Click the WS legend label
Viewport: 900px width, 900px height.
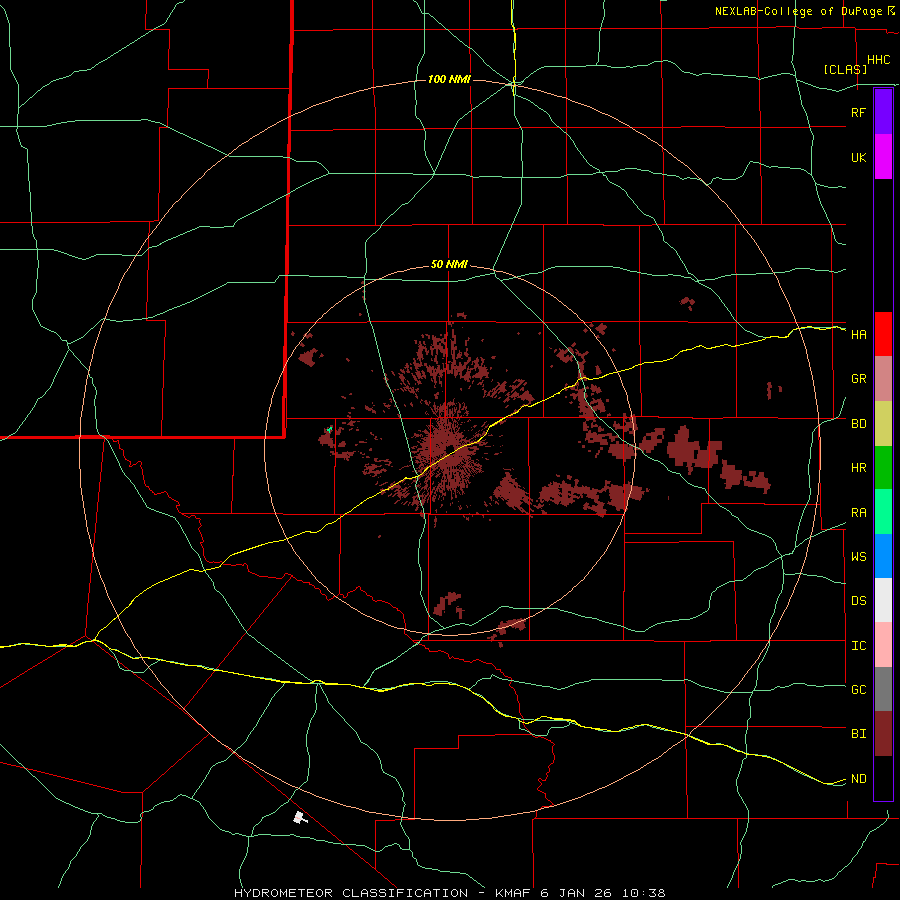[x=858, y=556]
